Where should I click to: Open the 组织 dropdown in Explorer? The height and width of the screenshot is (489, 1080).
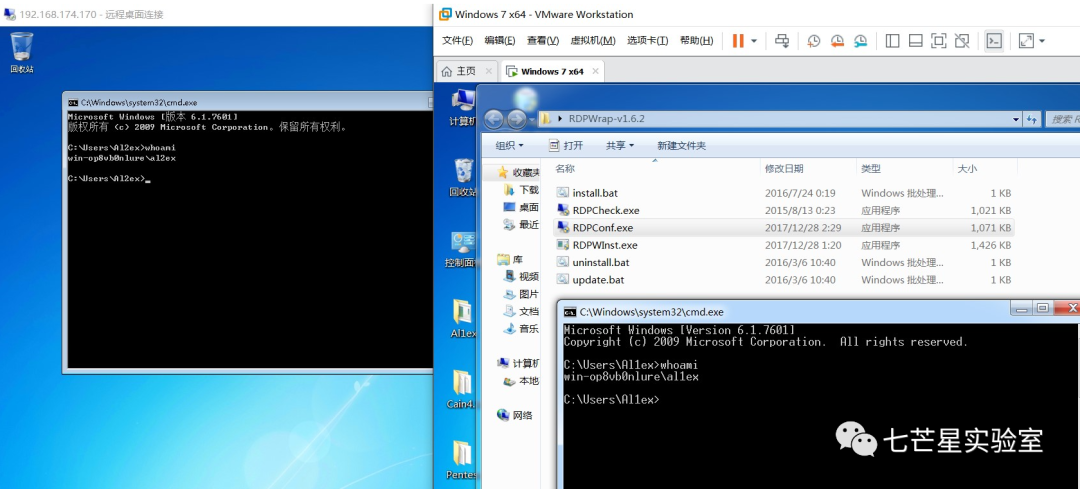click(x=510, y=146)
